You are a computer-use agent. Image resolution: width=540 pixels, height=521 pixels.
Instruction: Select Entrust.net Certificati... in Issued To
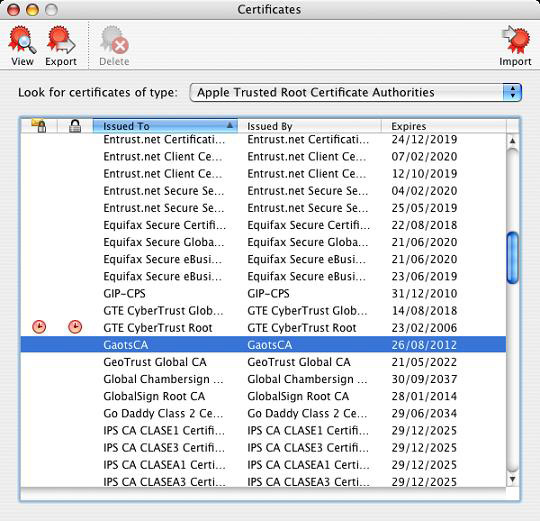[164, 139]
